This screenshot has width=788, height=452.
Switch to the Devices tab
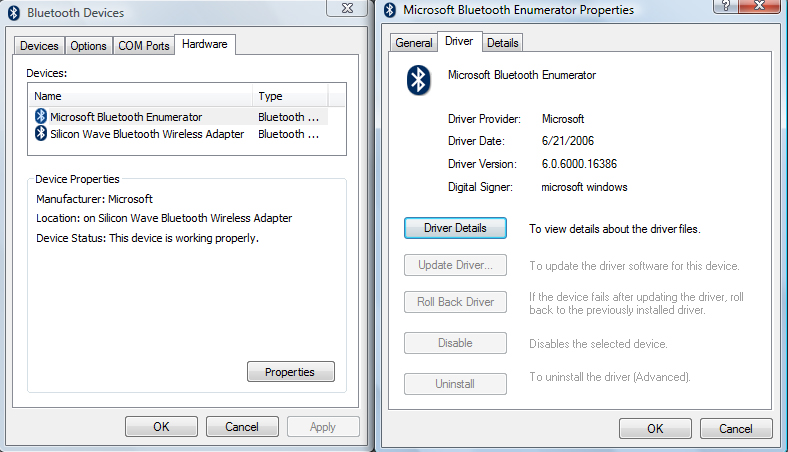pos(39,46)
